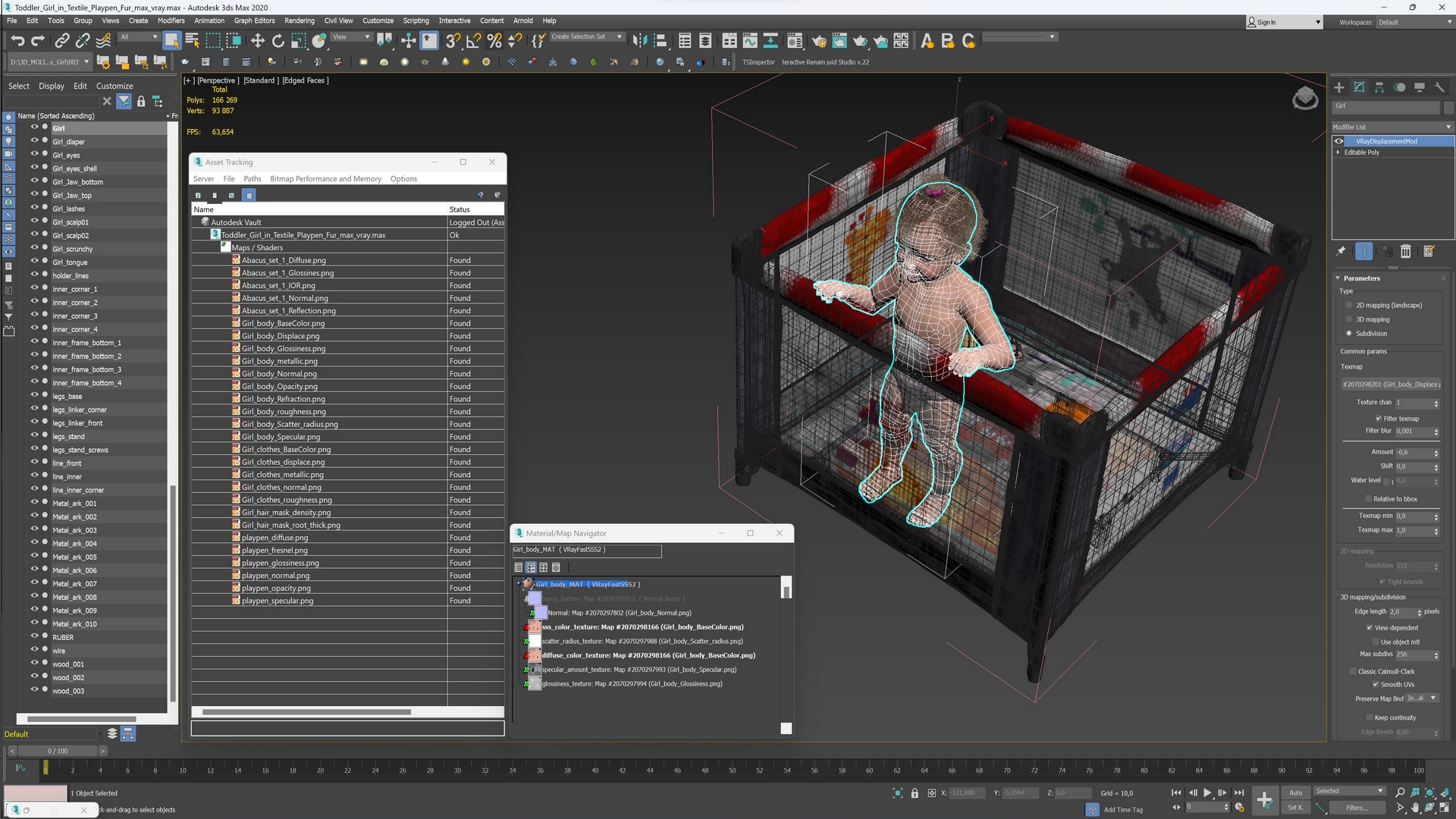Click the Girl object color swatch

coord(1448,106)
